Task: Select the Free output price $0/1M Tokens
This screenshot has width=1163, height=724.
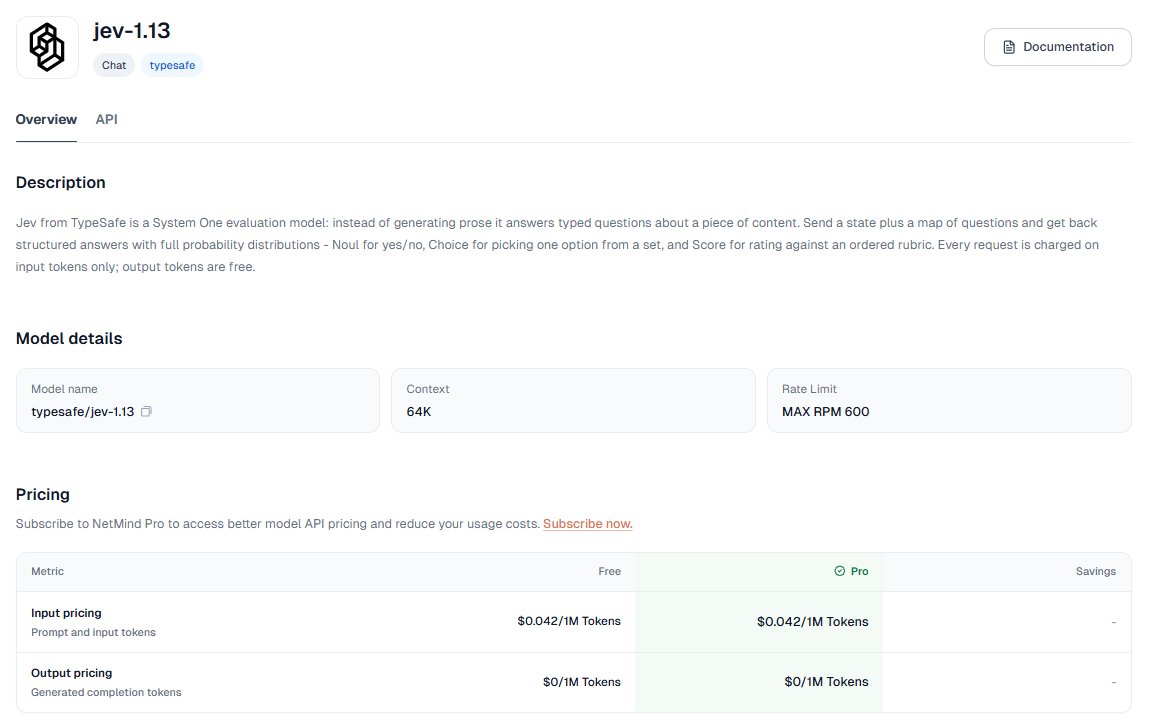Action: [x=582, y=682]
